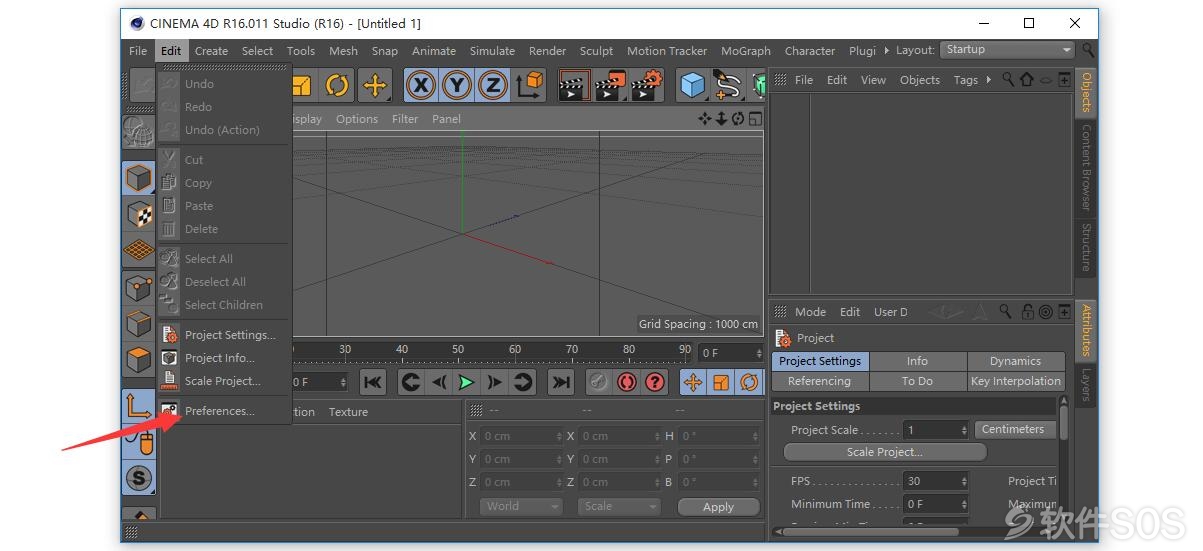Go to start of animation
The height and width of the screenshot is (551, 1203).
373,382
